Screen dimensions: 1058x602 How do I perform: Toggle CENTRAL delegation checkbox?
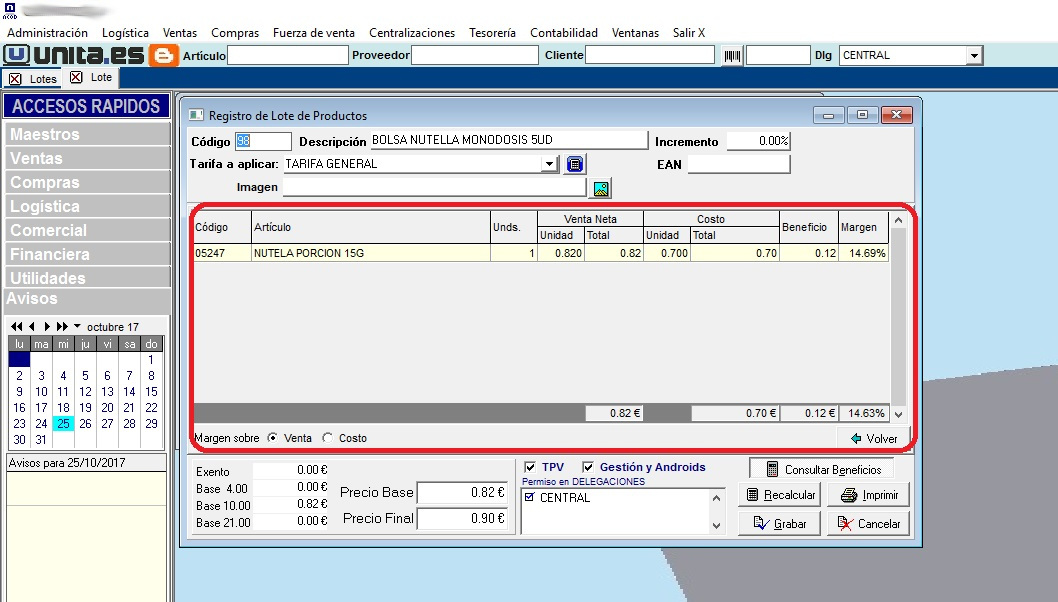(530, 497)
